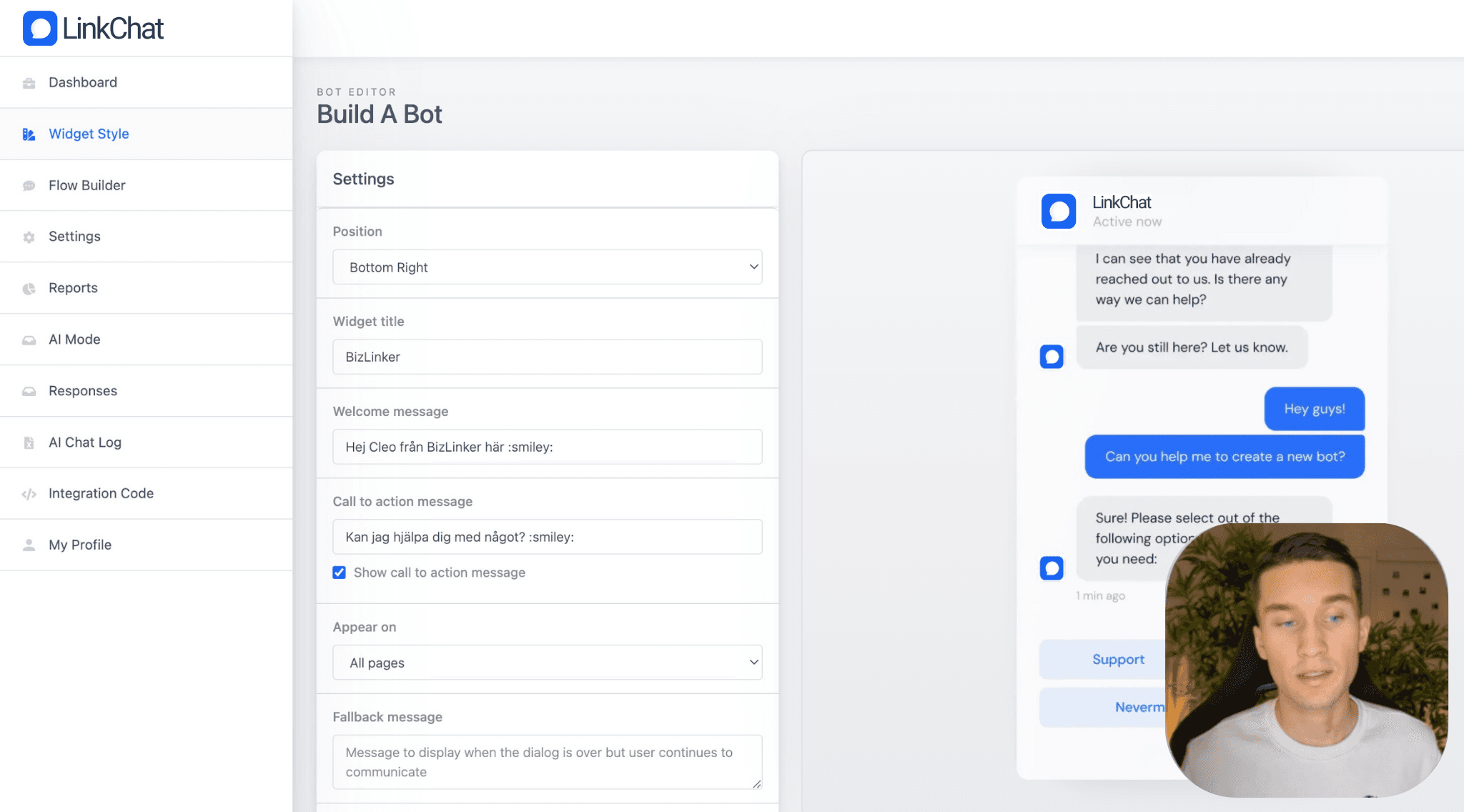The height and width of the screenshot is (812, 1464).
Task: Click the Flow Builder chat bubble icon
Action: point(29,186)
